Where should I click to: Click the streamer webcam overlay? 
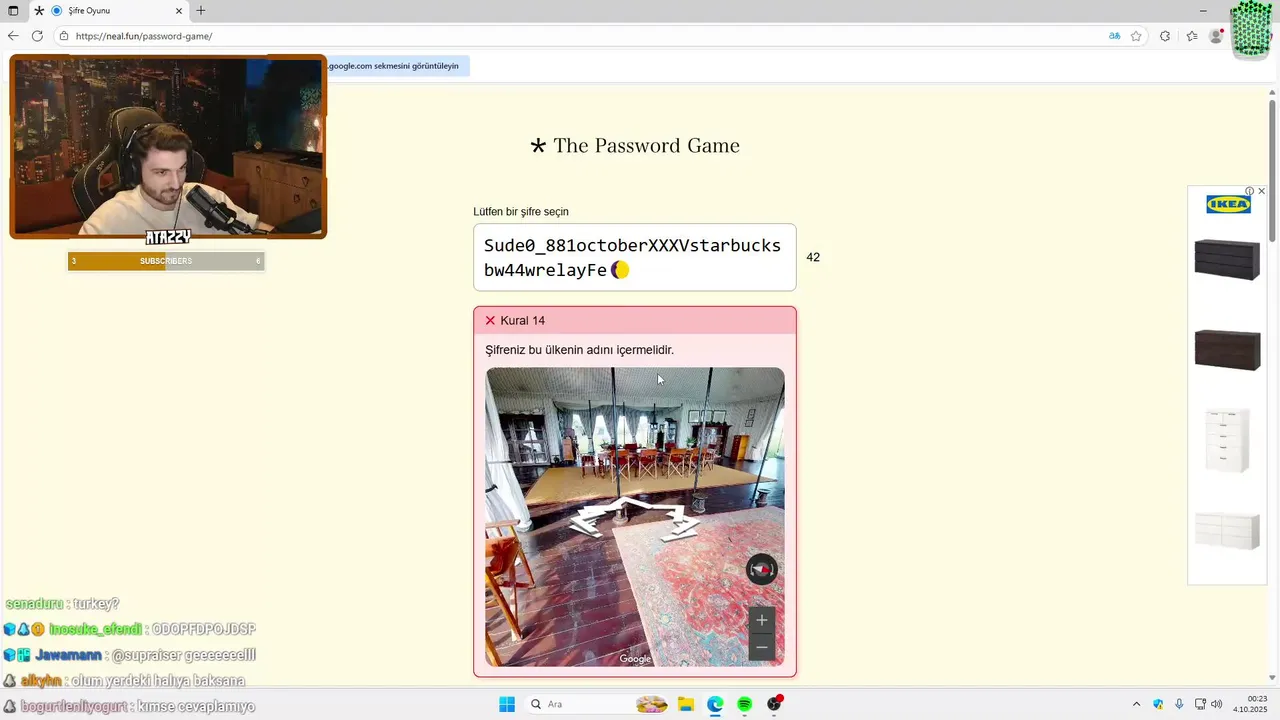[x=168, y=147]
